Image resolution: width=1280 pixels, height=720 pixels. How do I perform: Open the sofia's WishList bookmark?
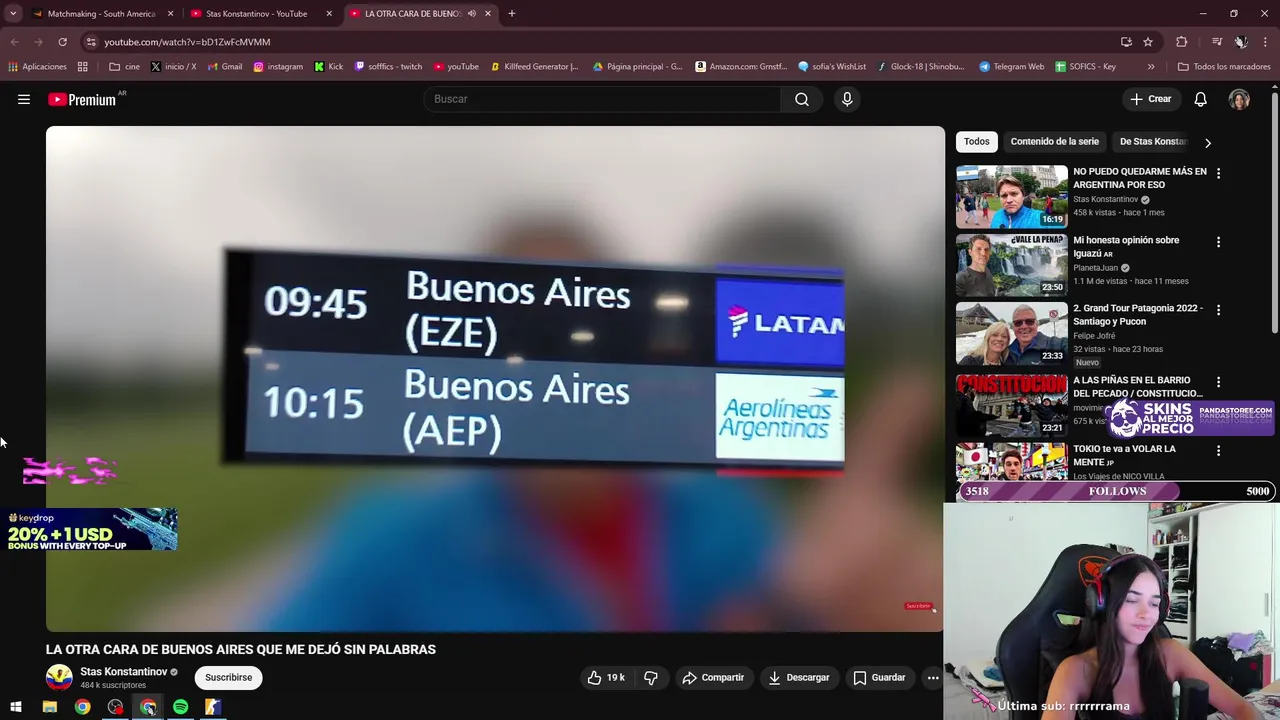832,67
